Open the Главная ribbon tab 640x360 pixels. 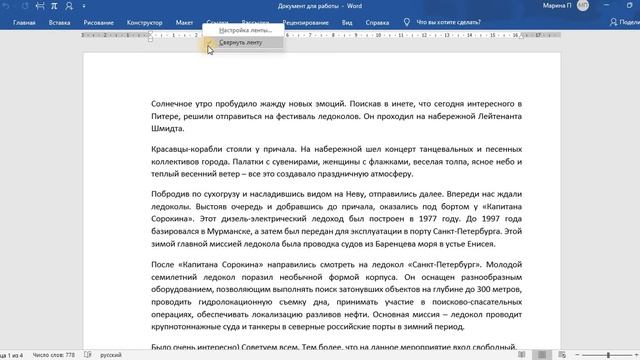(x=24, y=22)
